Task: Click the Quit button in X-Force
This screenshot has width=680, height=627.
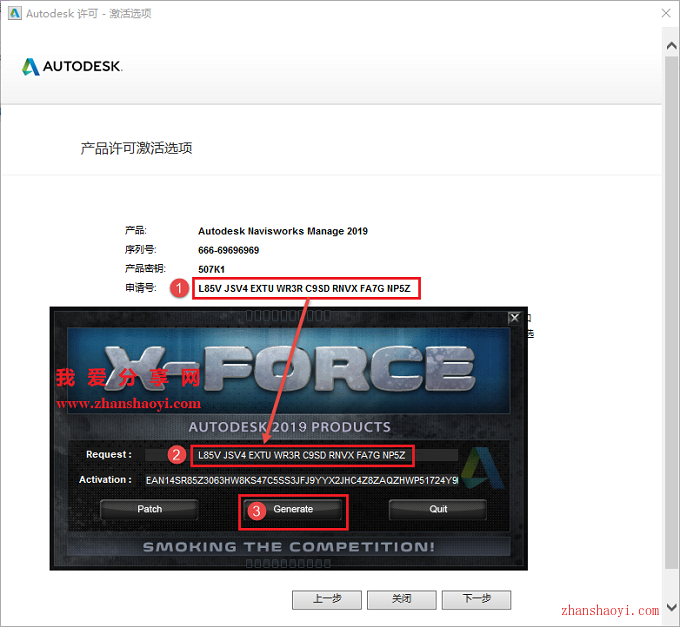Action: [438, 509]
